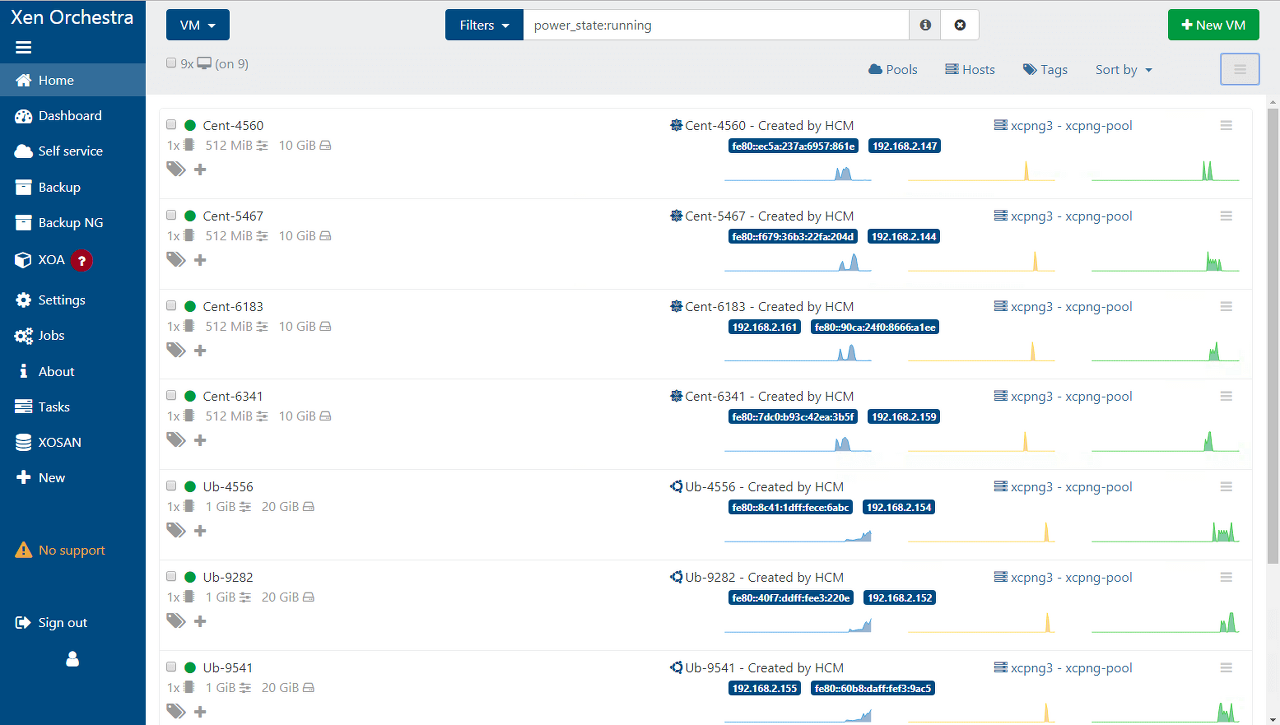Open the Cent-4560 VM name link
Image resolution: width=1280 pixels, height=725 pixels.
coord(233,125)
